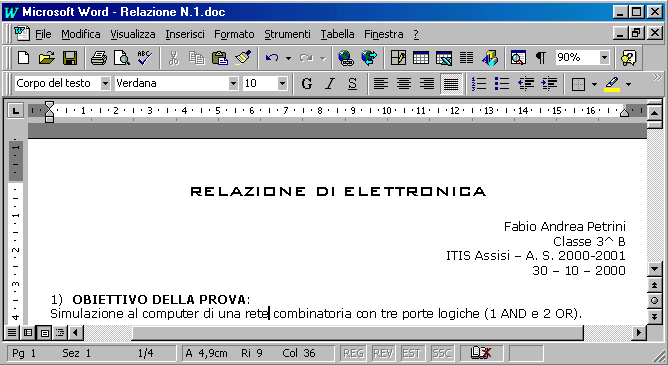Click the Save floppy disk icon
The height and width of the screenshot is (365, 668).
pos(69,57)
